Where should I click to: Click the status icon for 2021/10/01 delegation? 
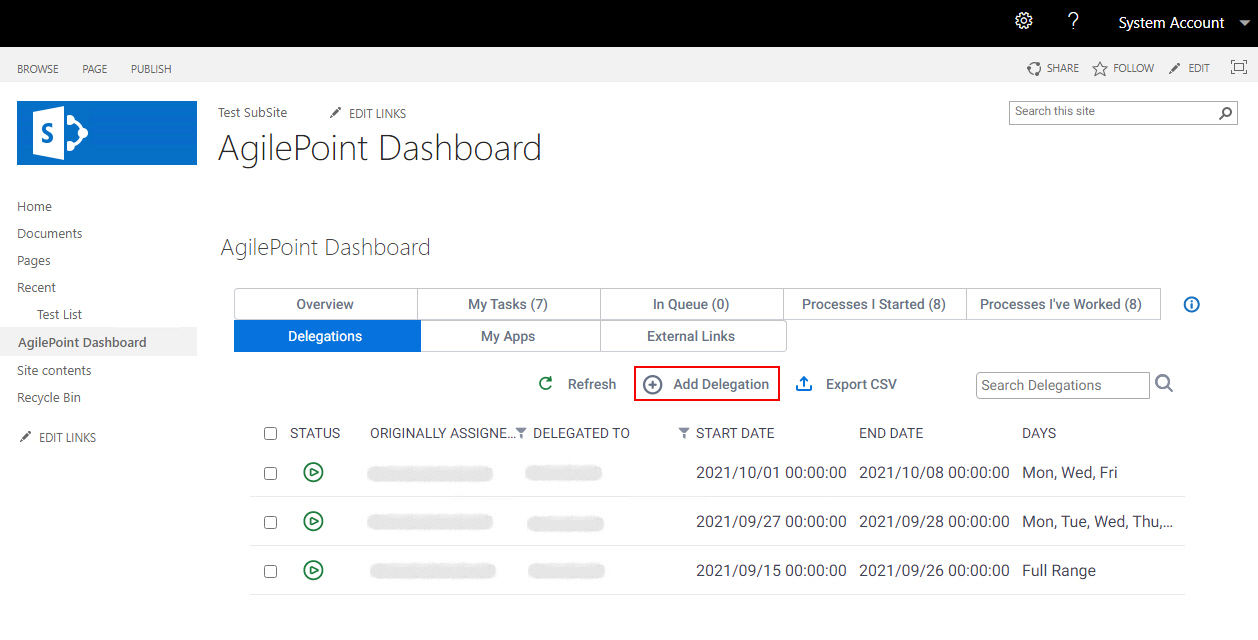(x=313, y=472)
